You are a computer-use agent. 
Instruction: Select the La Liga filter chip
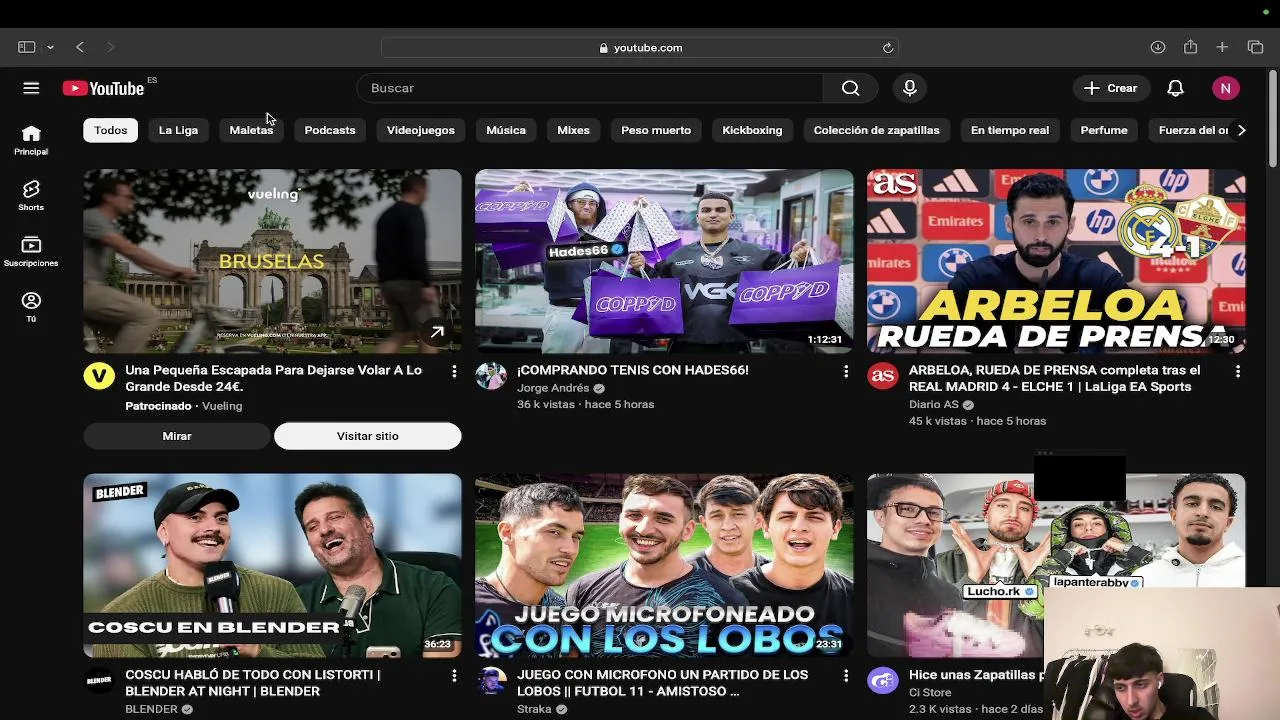(178, 130)
